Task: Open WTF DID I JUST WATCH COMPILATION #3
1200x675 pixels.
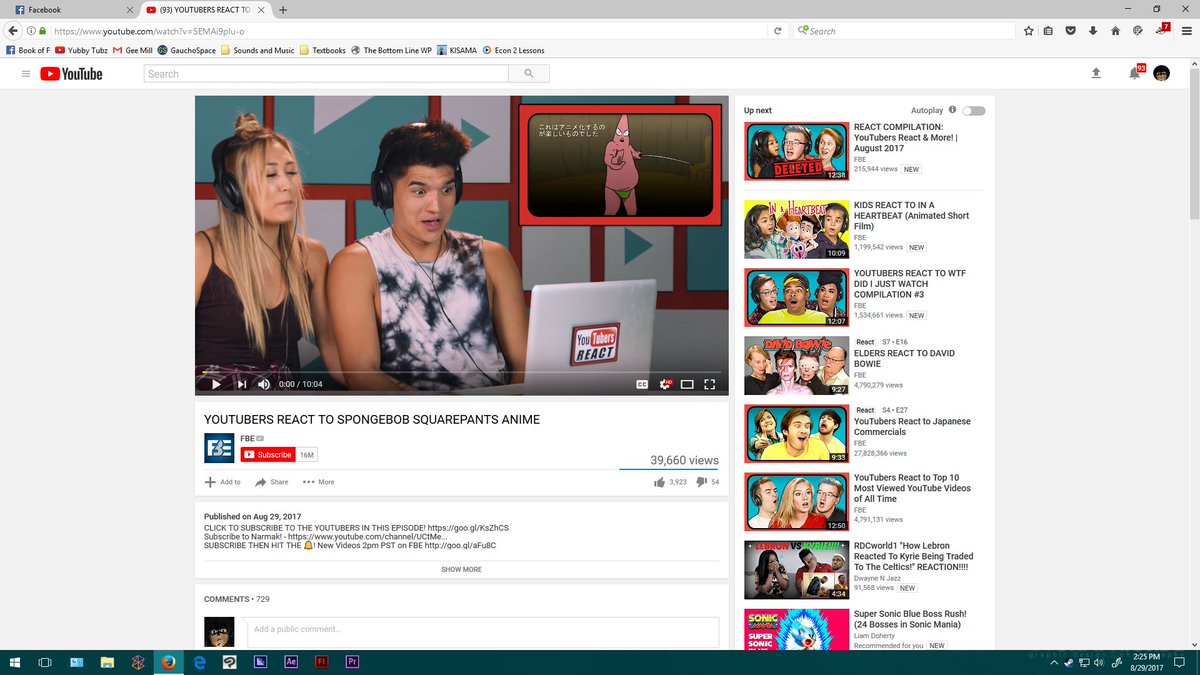Action: tap(910, 284)
